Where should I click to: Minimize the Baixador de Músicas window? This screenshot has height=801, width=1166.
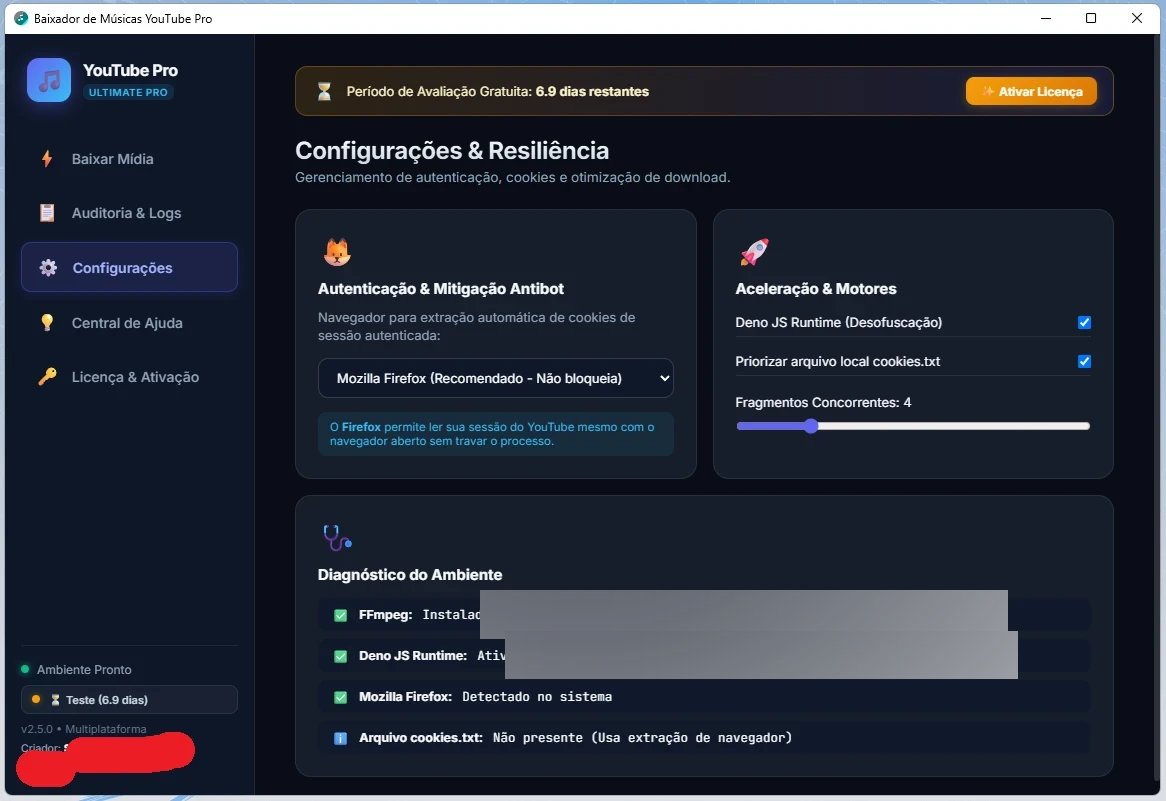[1046, 19]
